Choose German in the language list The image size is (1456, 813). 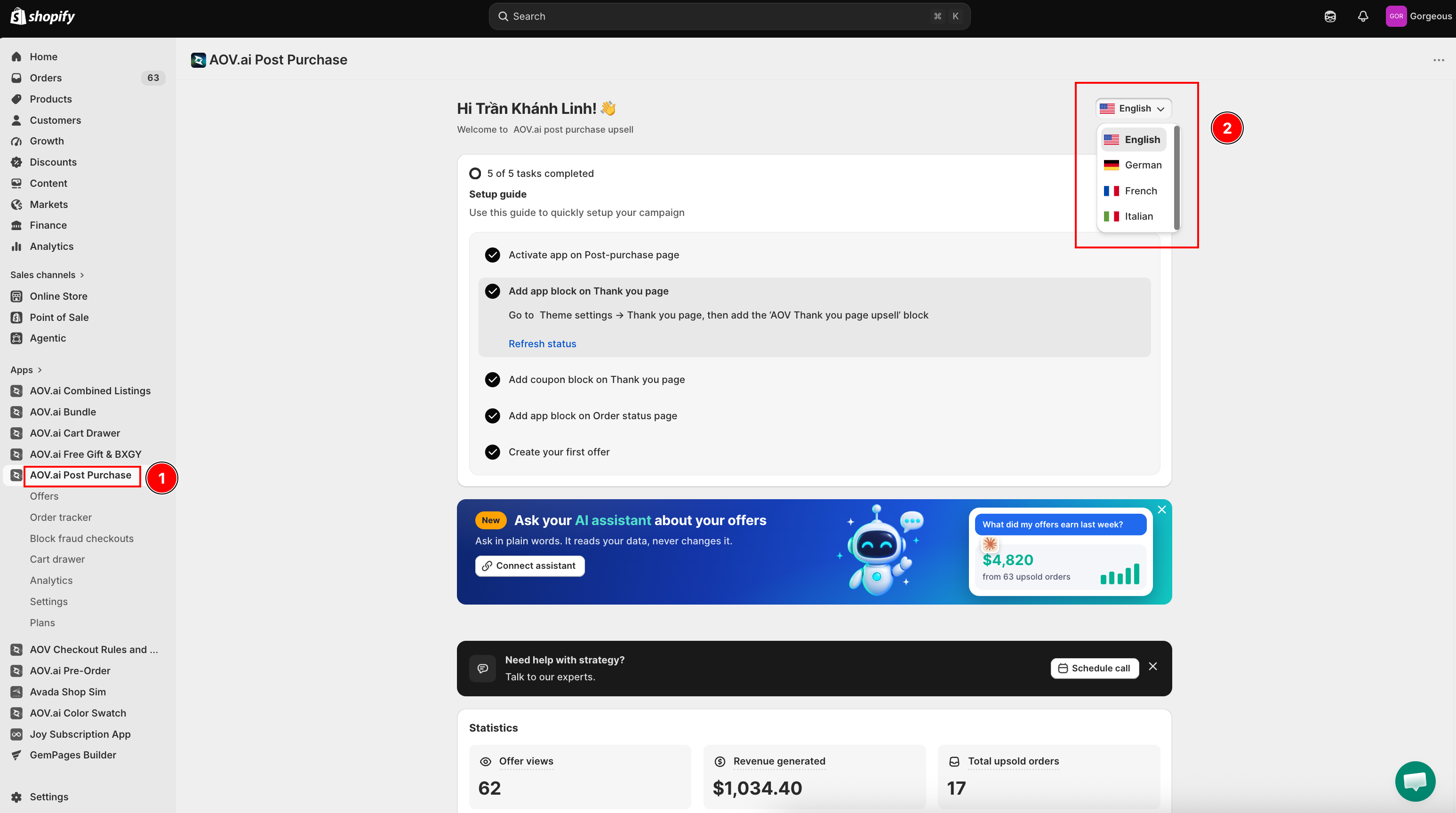coord(1133,165)
